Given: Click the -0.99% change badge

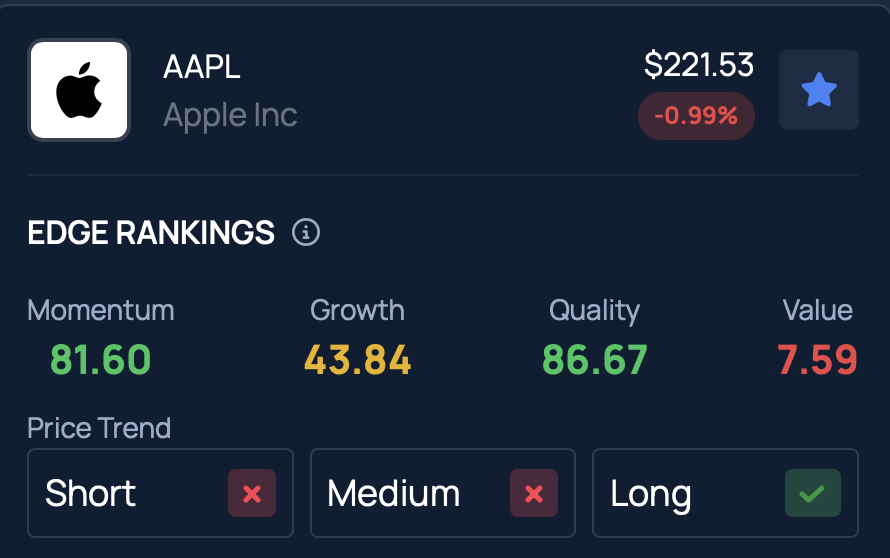Looking at the screenshot, I should tap(696, 116).
